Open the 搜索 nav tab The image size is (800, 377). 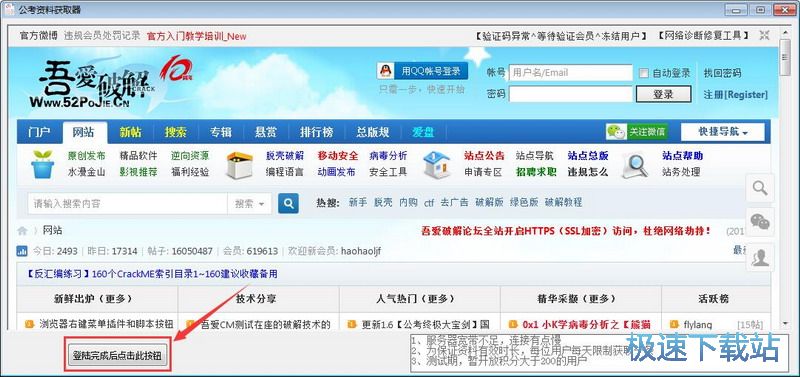click(176, 133)
